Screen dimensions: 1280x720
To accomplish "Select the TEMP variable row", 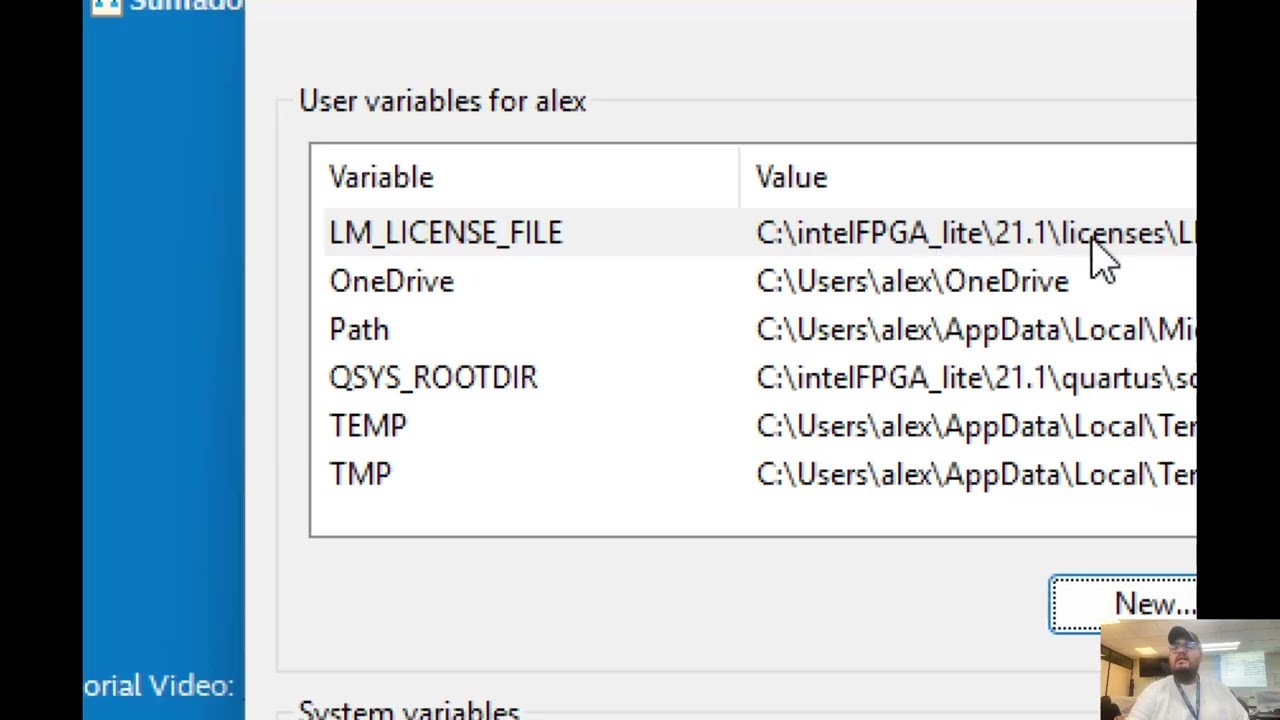I will (753, 426).
